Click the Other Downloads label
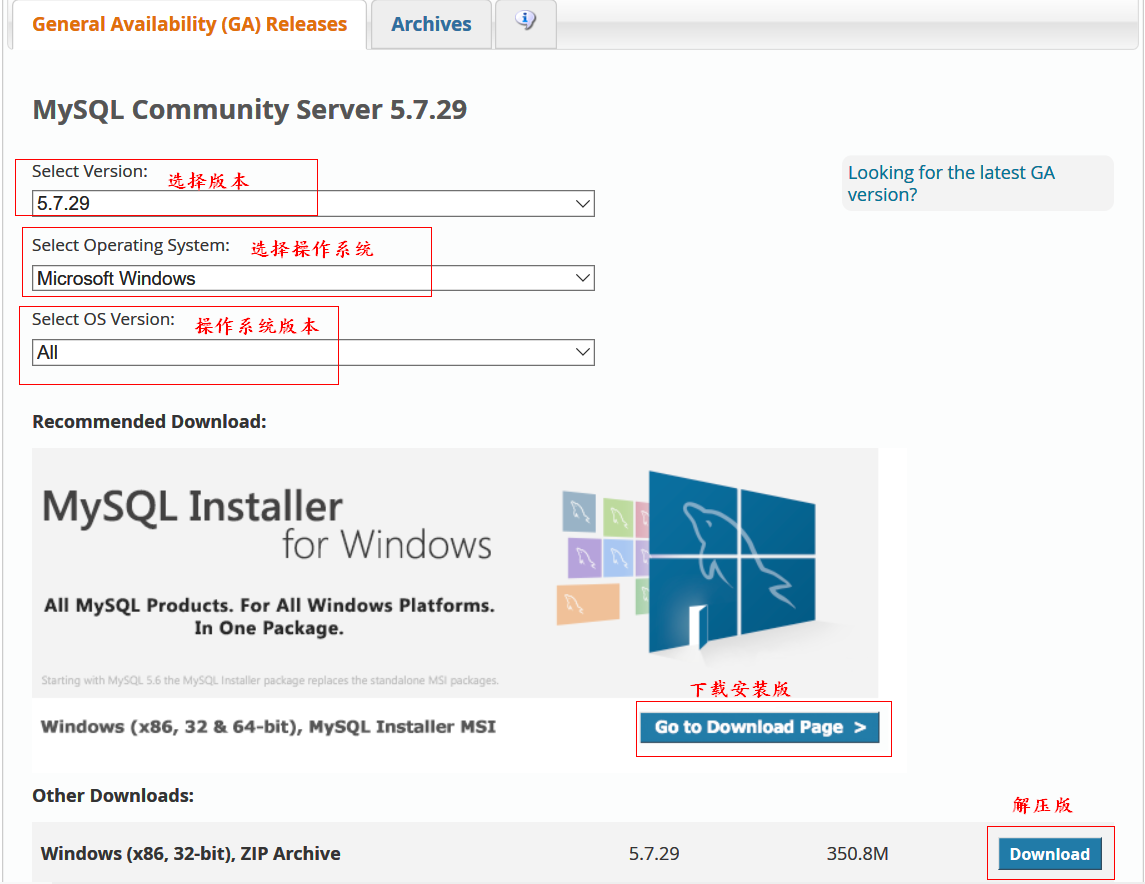 (113, 796)
